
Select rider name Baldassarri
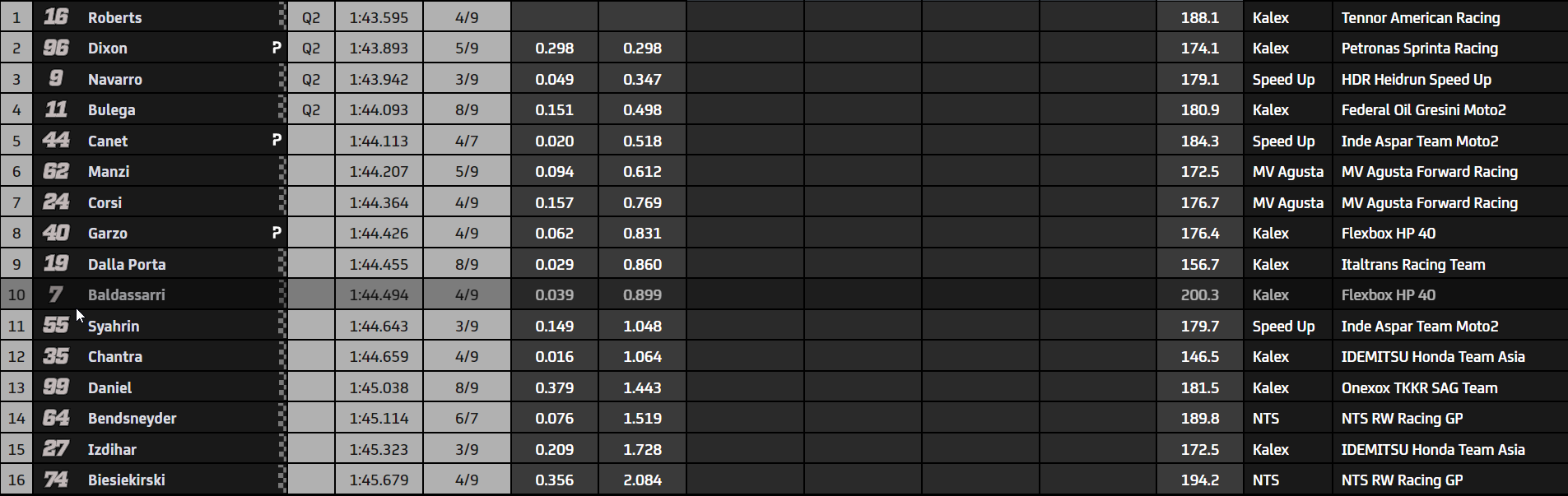point(126,294)
